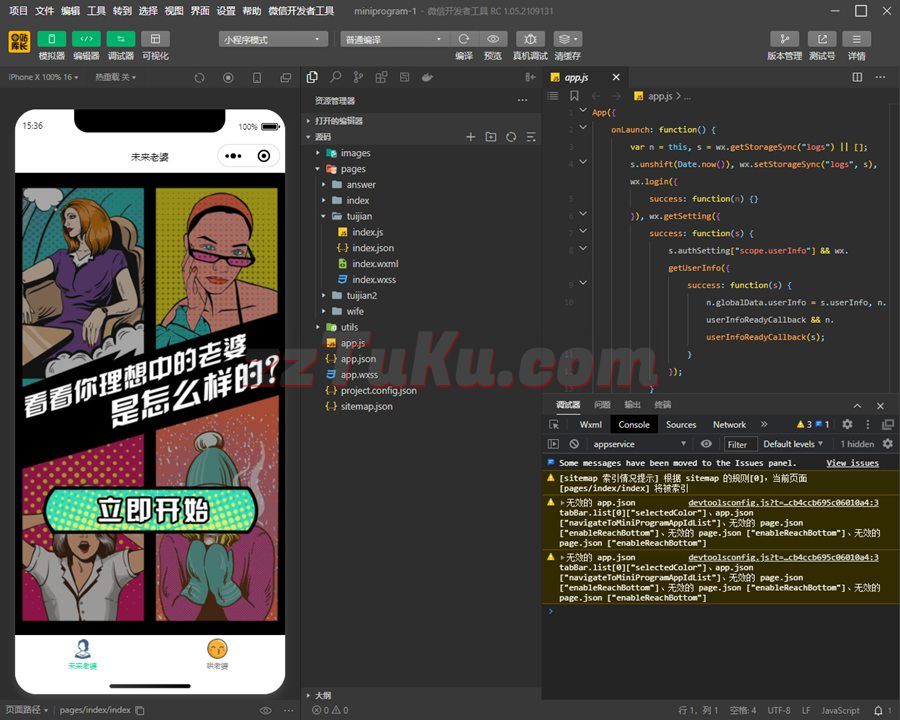This screenshot has height=720, width=900.
Task: Click the clear console icon
Action: [x=574, y=444]
